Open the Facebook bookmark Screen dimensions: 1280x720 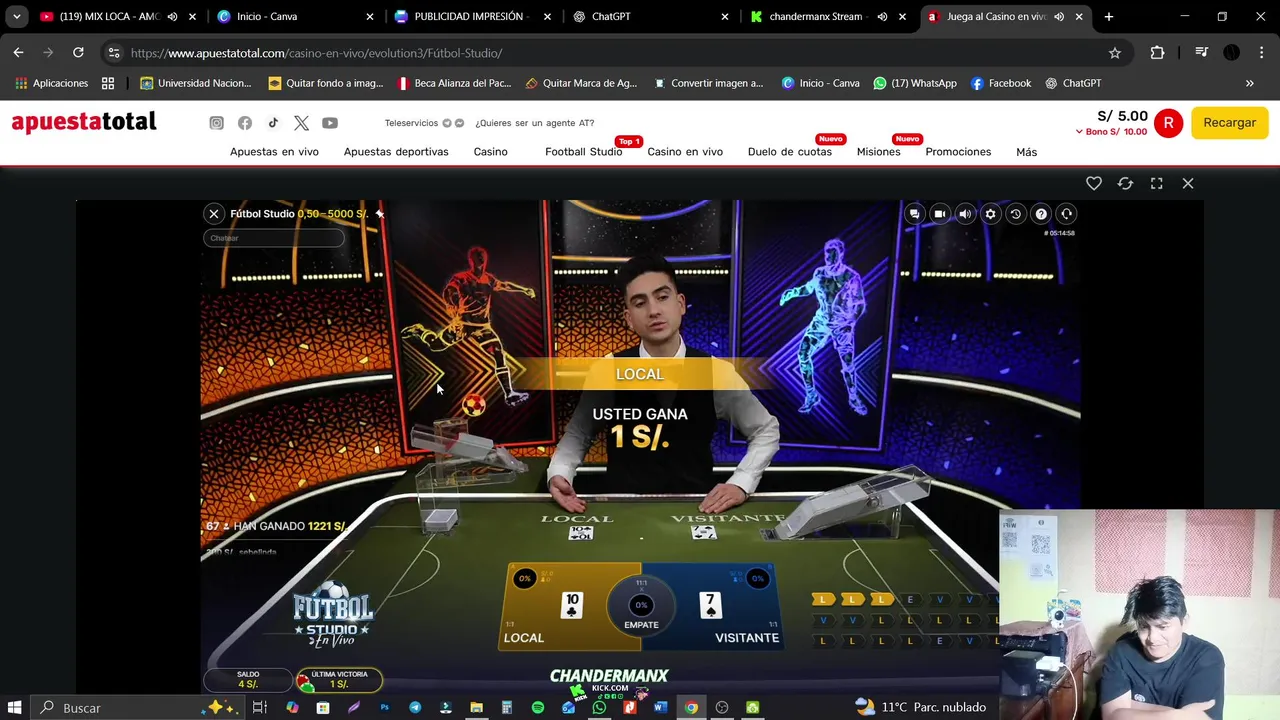coord(1000,83)
